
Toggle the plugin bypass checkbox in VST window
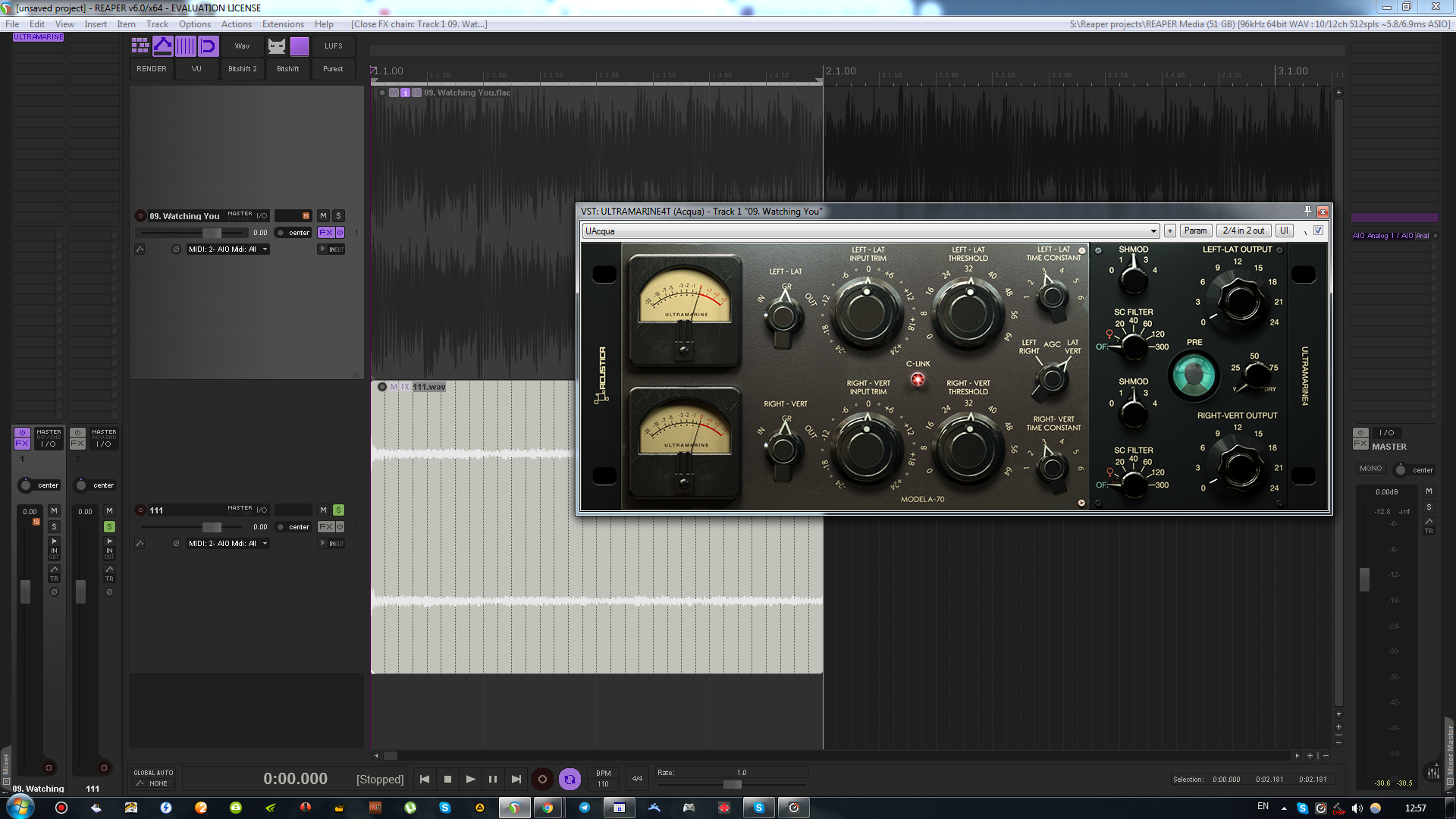(x=1318, y=231)
